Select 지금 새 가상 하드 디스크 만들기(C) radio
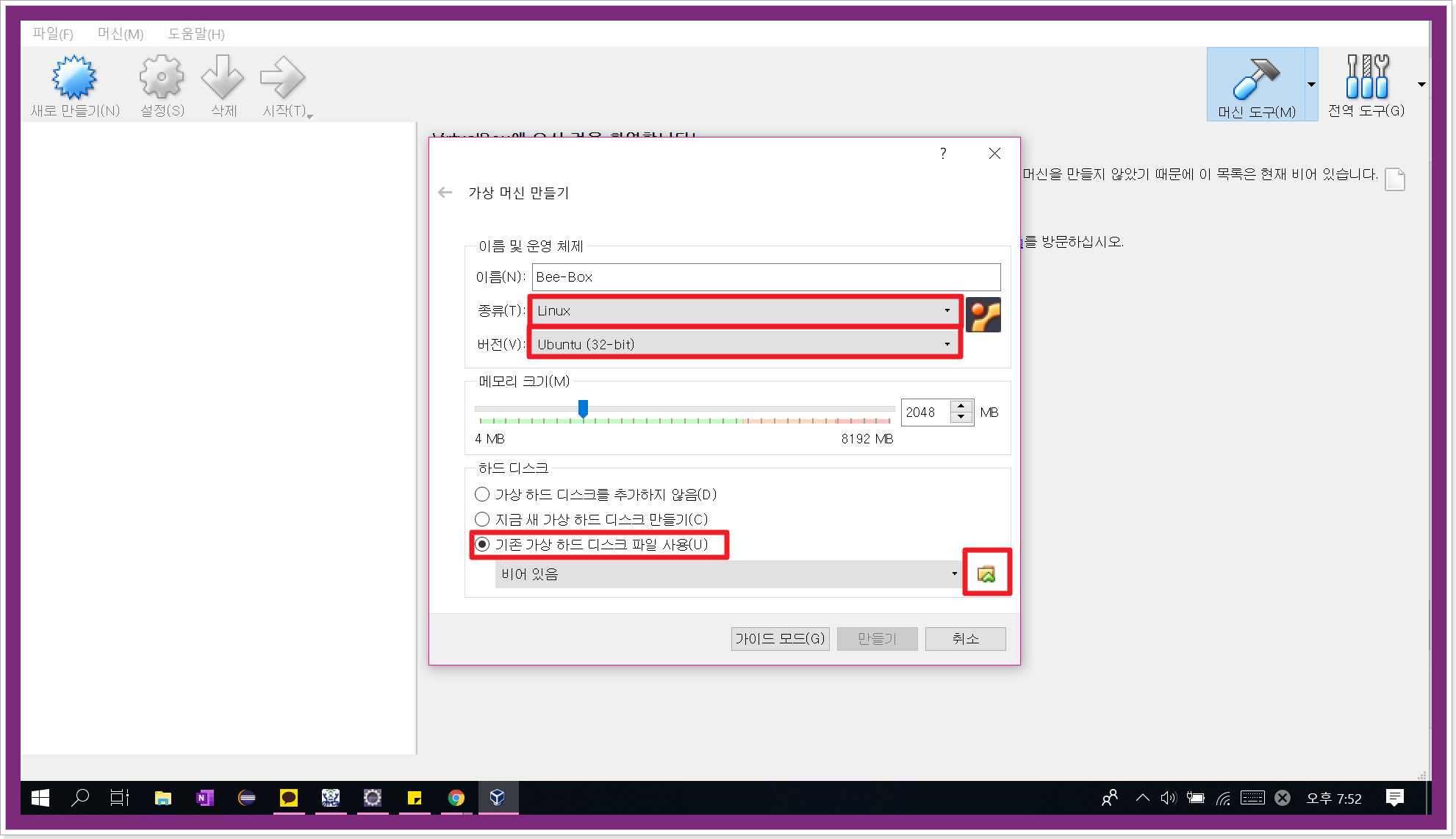 click(x=482, y=519)
